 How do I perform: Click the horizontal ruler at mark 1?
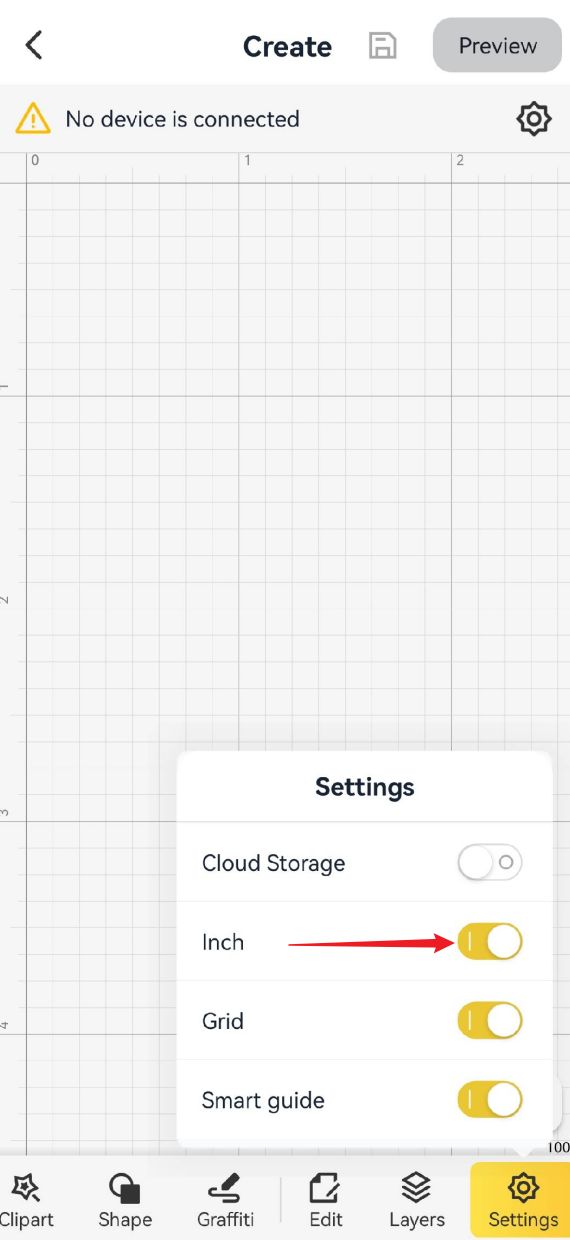[247, 160]
